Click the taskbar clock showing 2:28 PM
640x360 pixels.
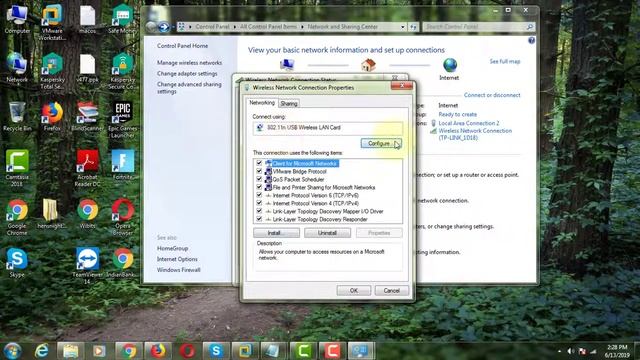click(617, 351)
